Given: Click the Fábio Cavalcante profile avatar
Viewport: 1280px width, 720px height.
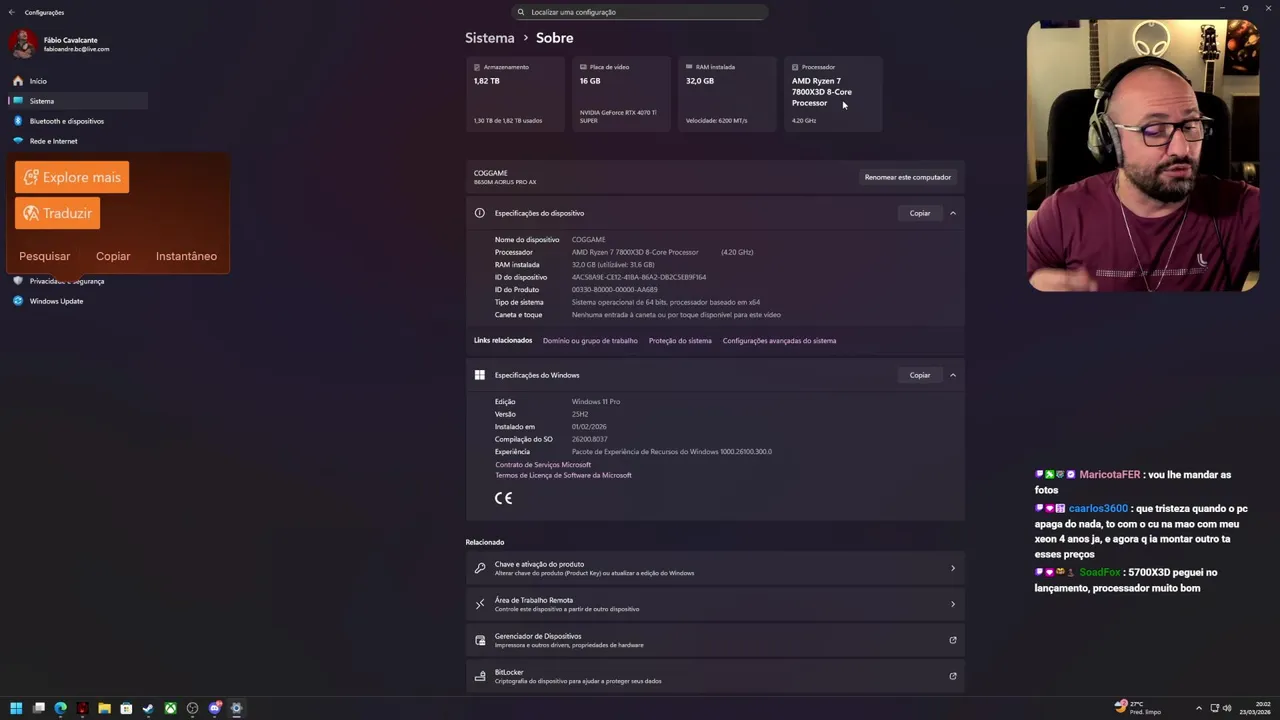Looking at the screenshot, I should click(24, 44).
